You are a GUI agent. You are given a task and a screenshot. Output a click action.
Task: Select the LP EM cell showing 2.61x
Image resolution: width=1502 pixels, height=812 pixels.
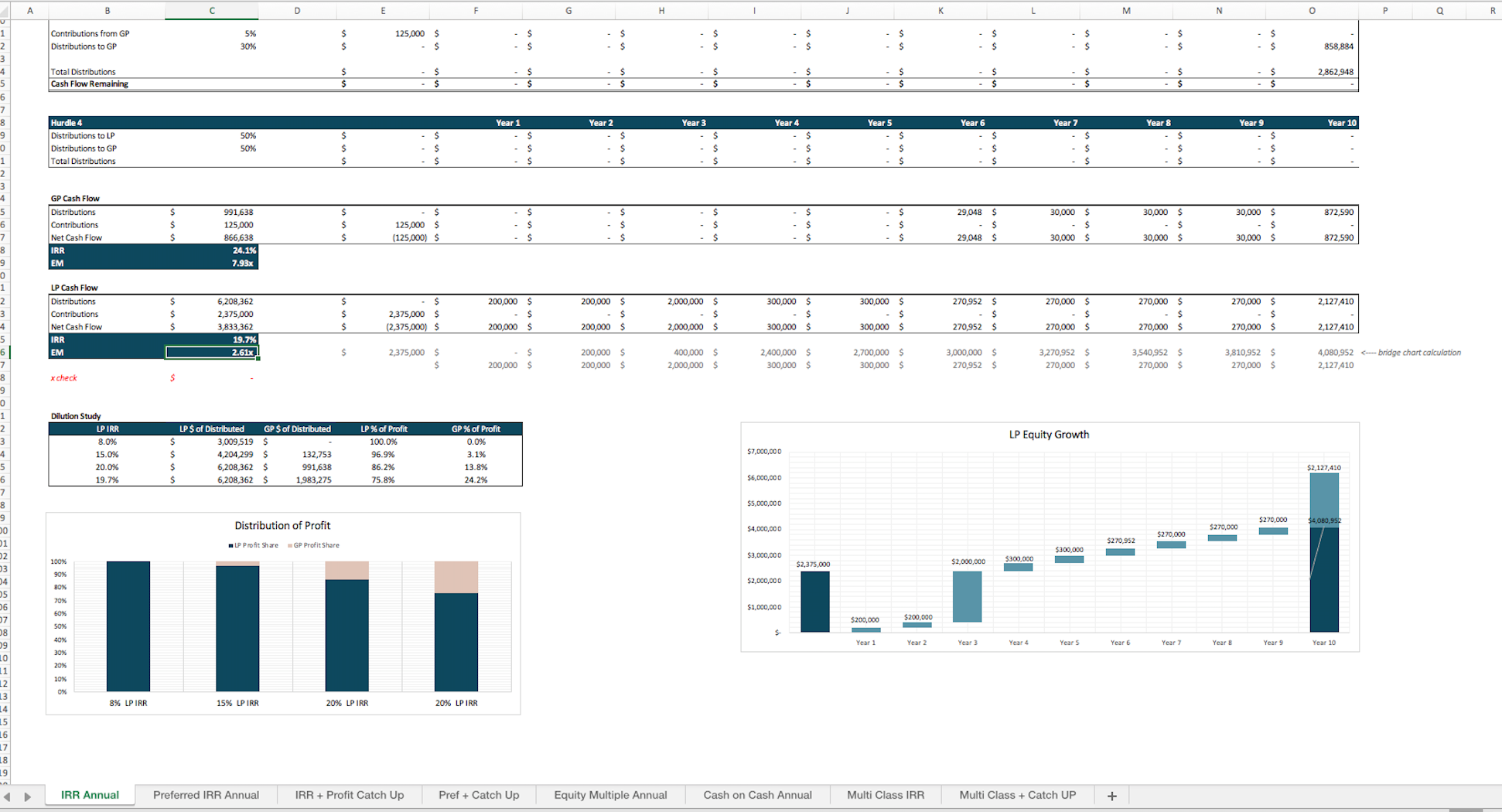(212, 353)
